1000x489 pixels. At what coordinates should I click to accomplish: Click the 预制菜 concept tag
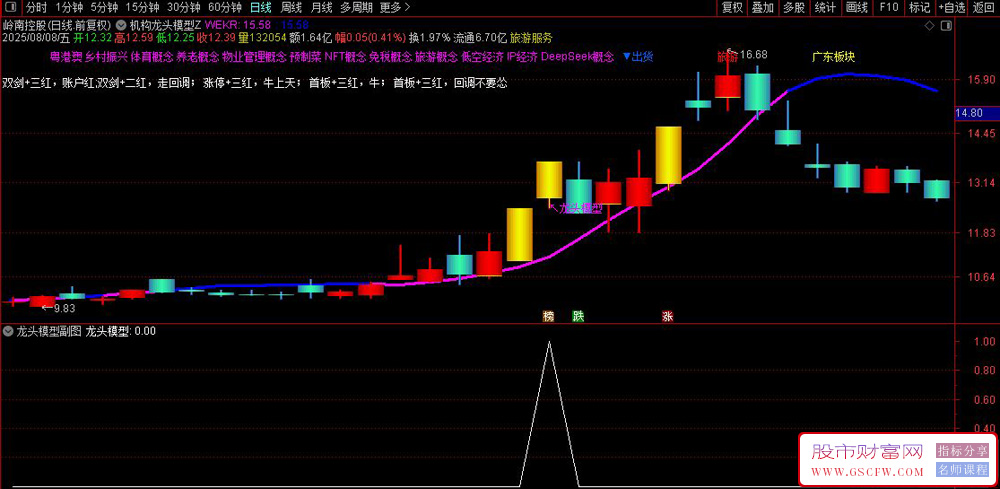coord(305,57)
